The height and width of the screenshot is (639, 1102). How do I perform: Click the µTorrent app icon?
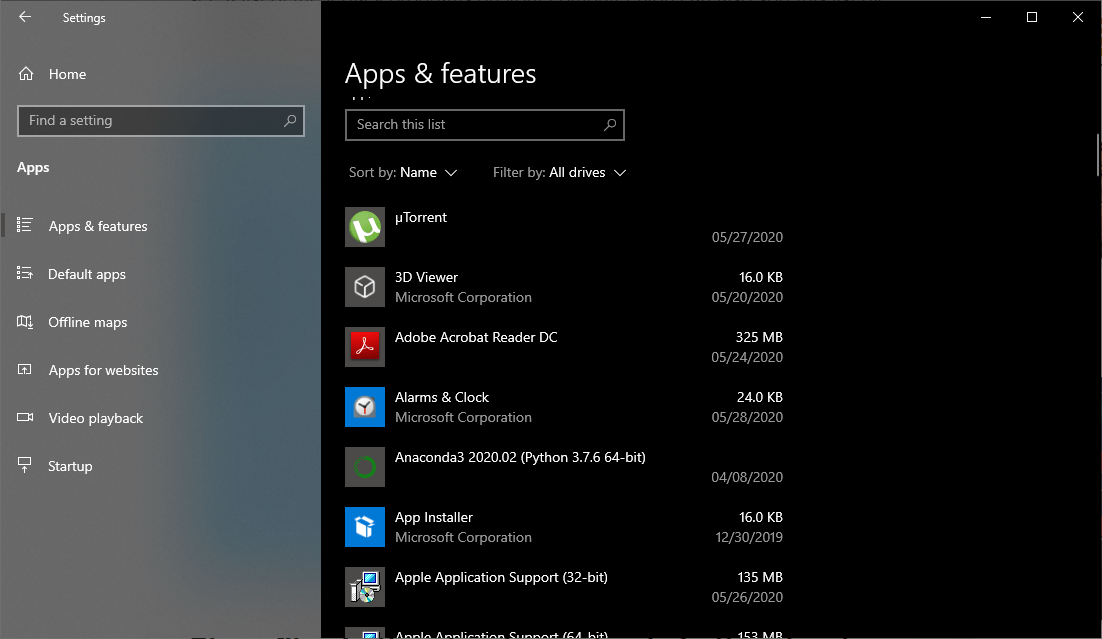(365, 227)
